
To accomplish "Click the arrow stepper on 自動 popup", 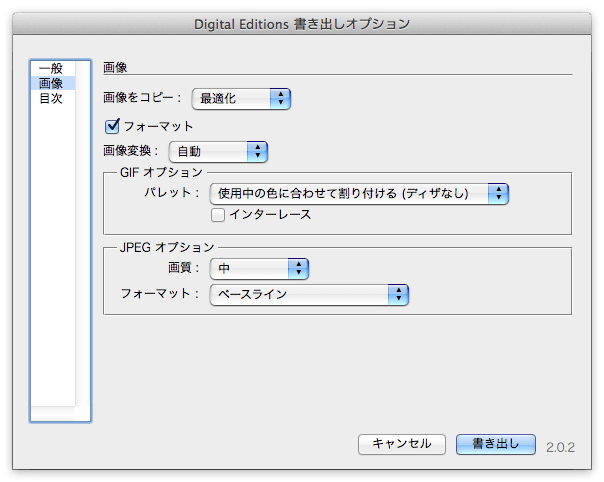I will coord(257,151).
